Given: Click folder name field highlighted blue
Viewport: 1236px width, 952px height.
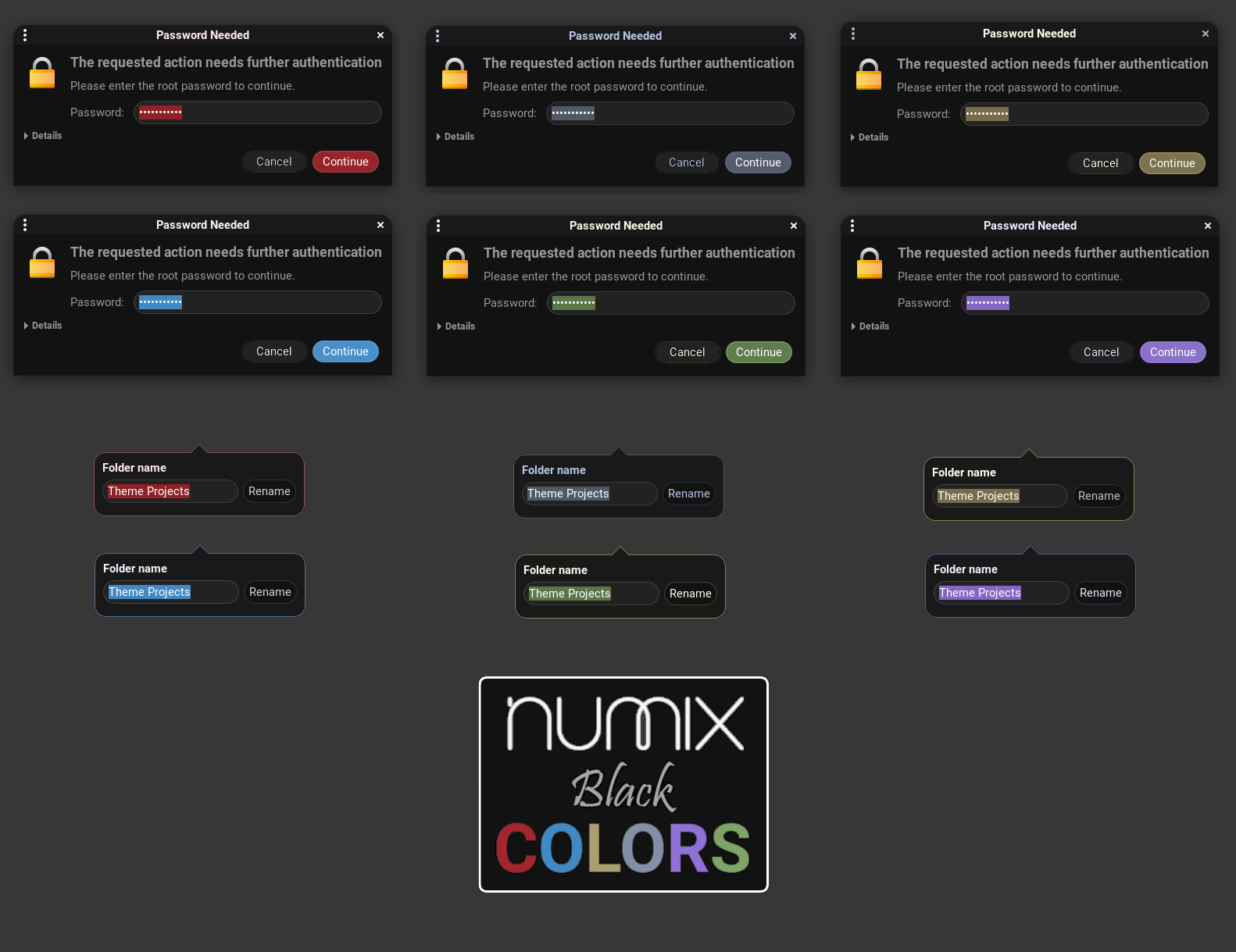Looking at the screenshot, I should click(171, 592).
